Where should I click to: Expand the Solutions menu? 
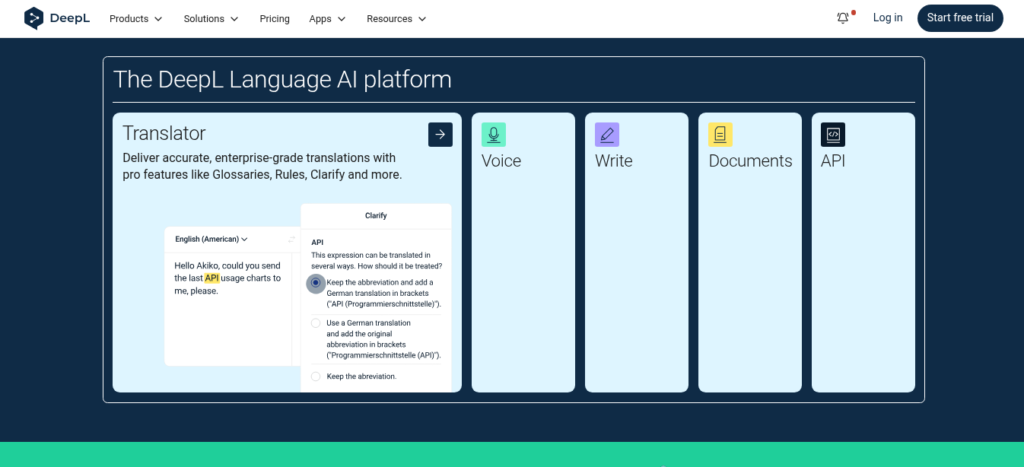[x=211, y=19]
